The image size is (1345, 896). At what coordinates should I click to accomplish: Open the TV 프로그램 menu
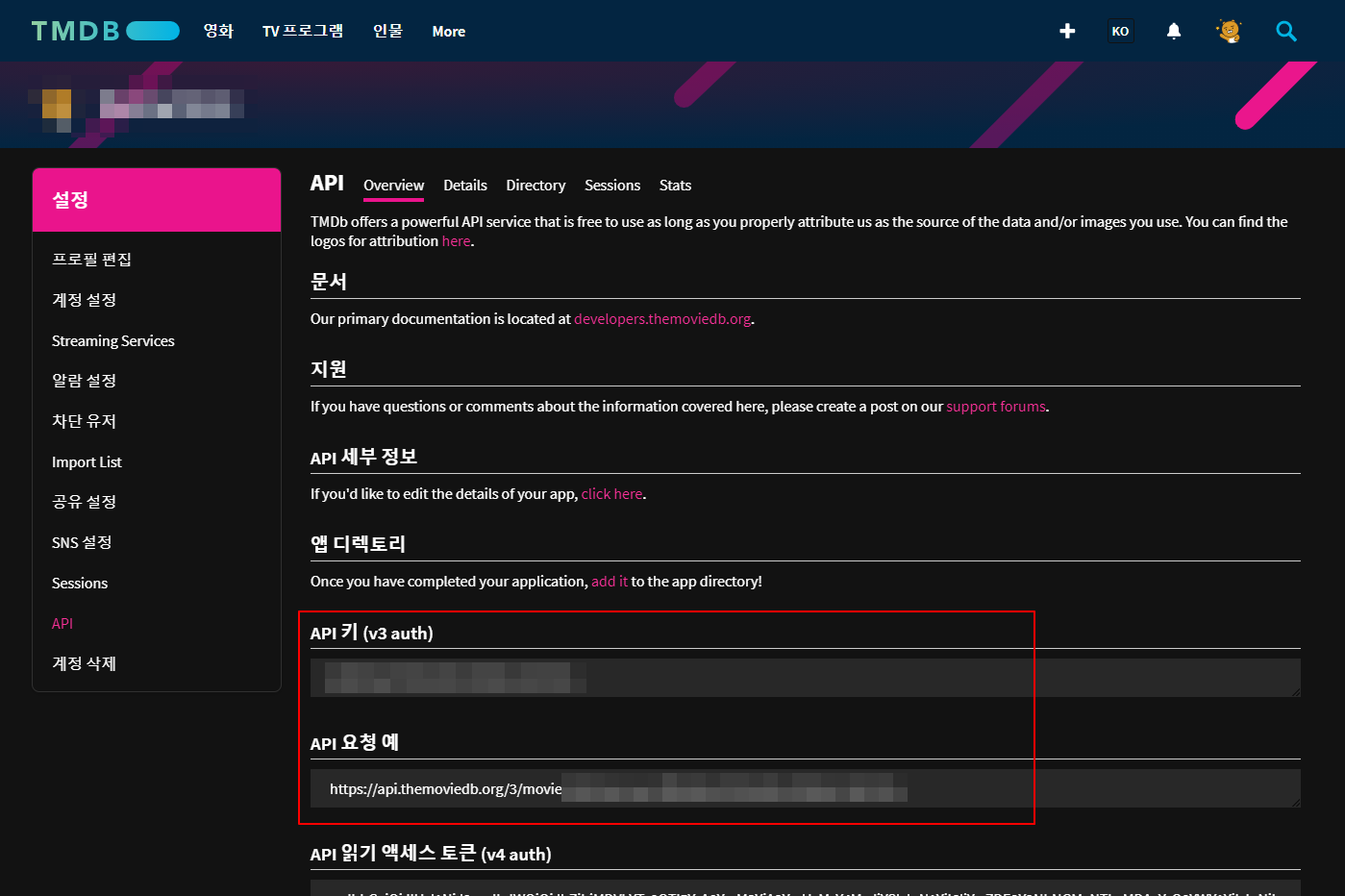(x=303, y=31)
